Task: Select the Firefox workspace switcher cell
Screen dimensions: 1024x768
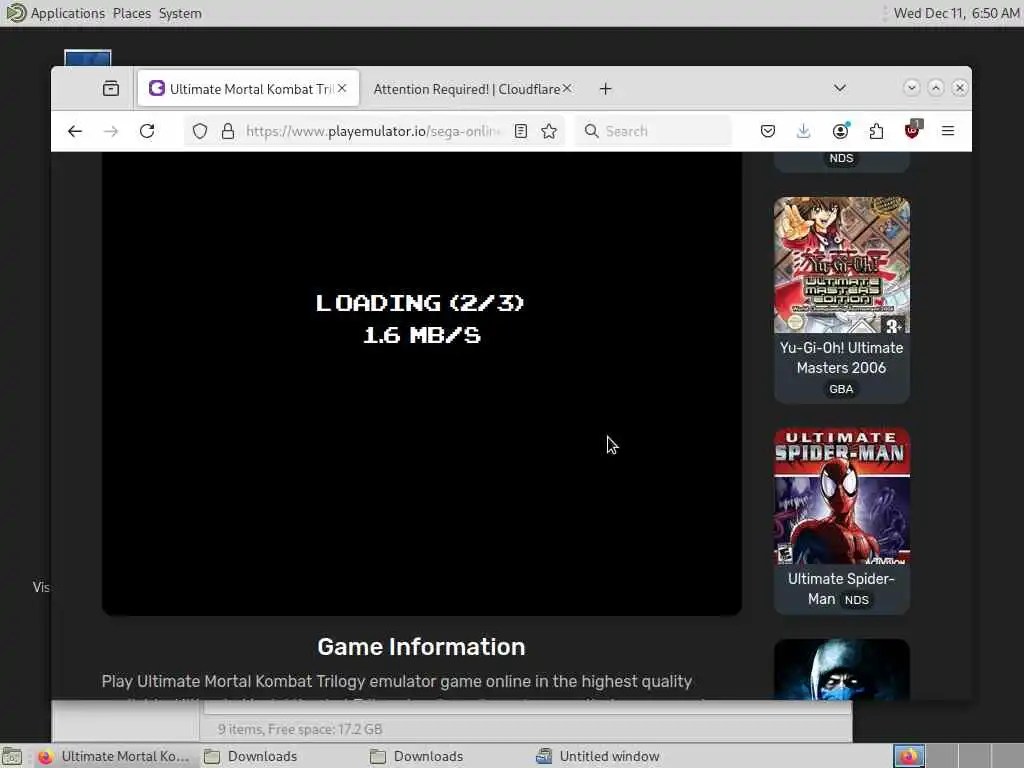Action: [x=909, y=756]
